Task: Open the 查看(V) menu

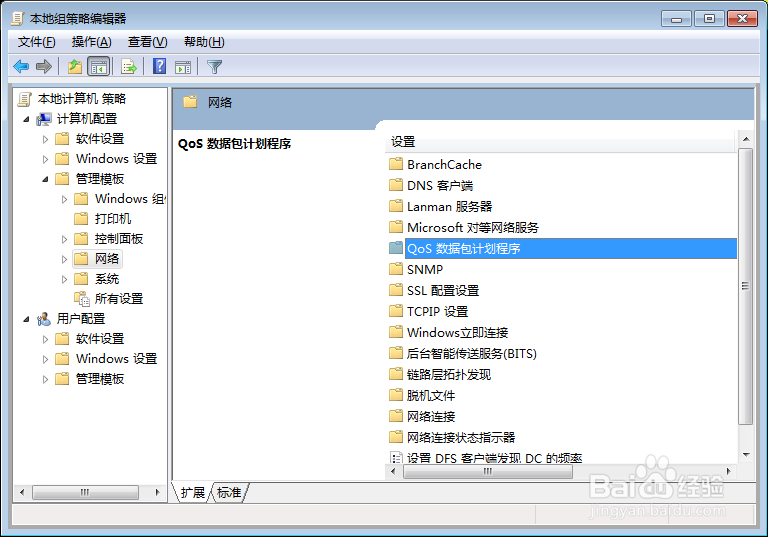Action: tap(147, 42)
